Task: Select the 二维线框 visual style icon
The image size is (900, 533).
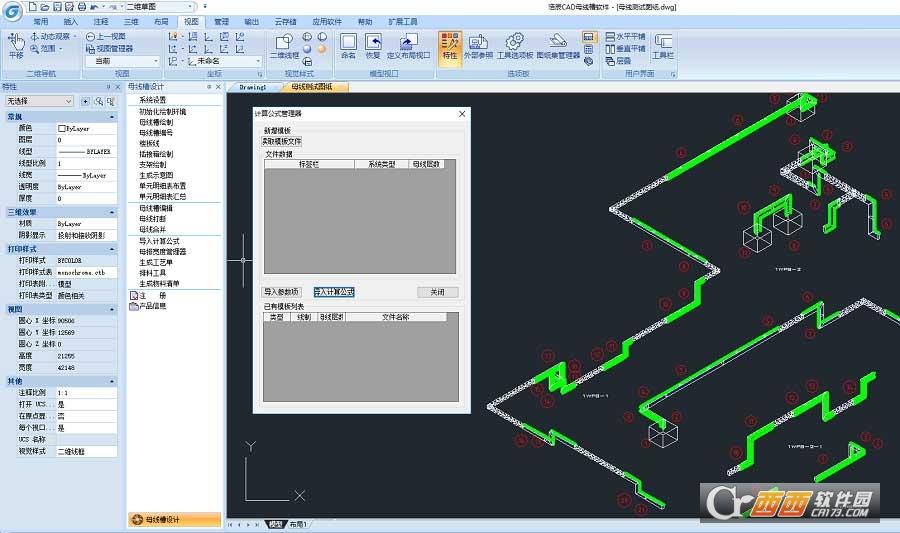Action: [284, 46]
